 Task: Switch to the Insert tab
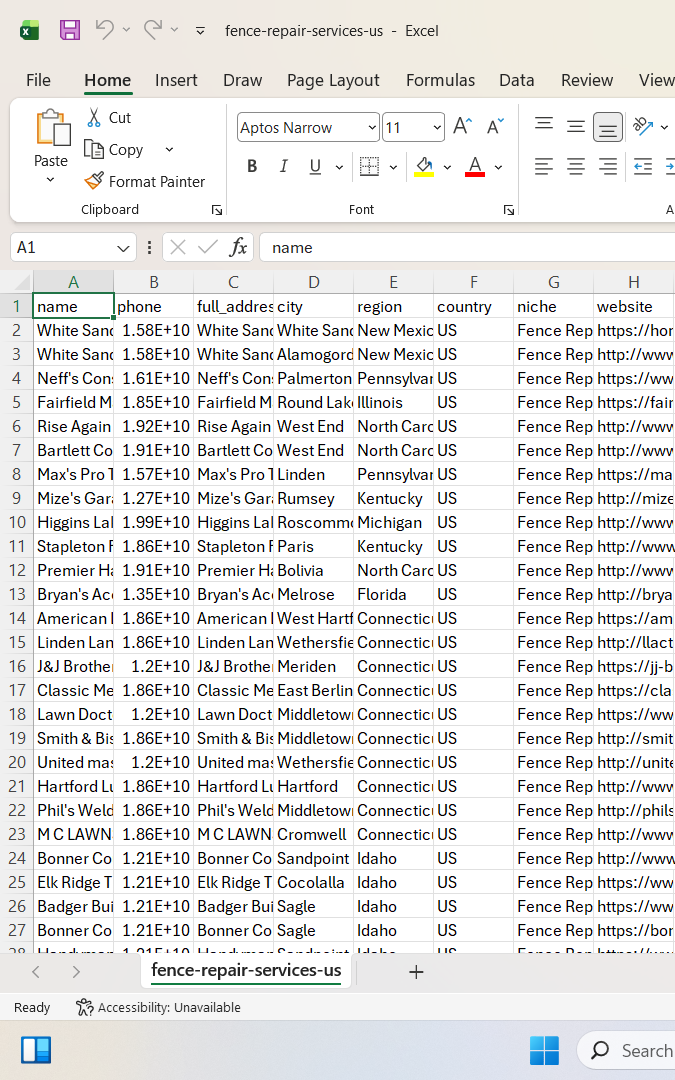coord(176,80)
